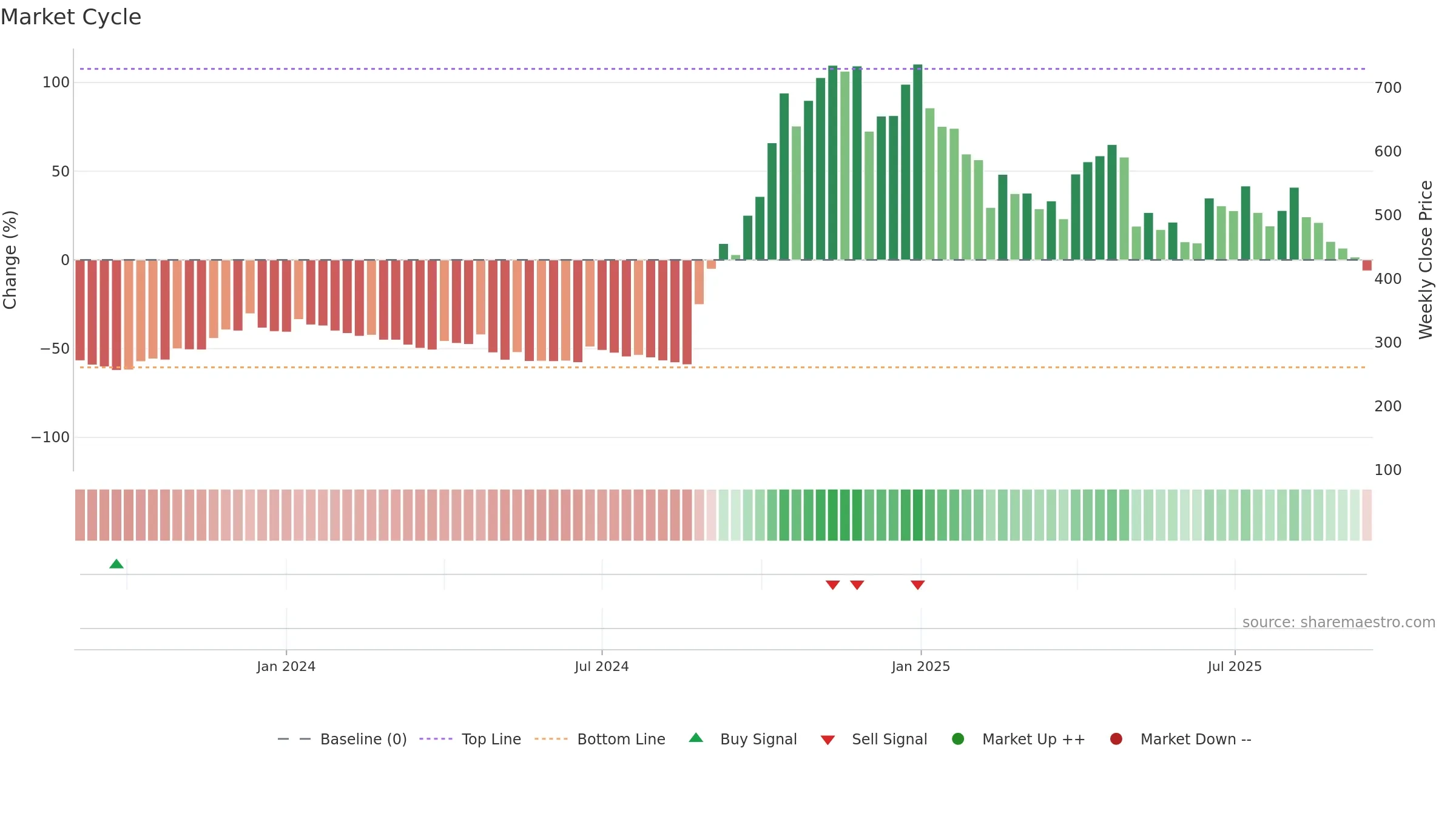Click the red Sell Signal legend triangle icon
Image resolution: width=1456 pixels, height=819 pixels.
[x=827, y=740]
